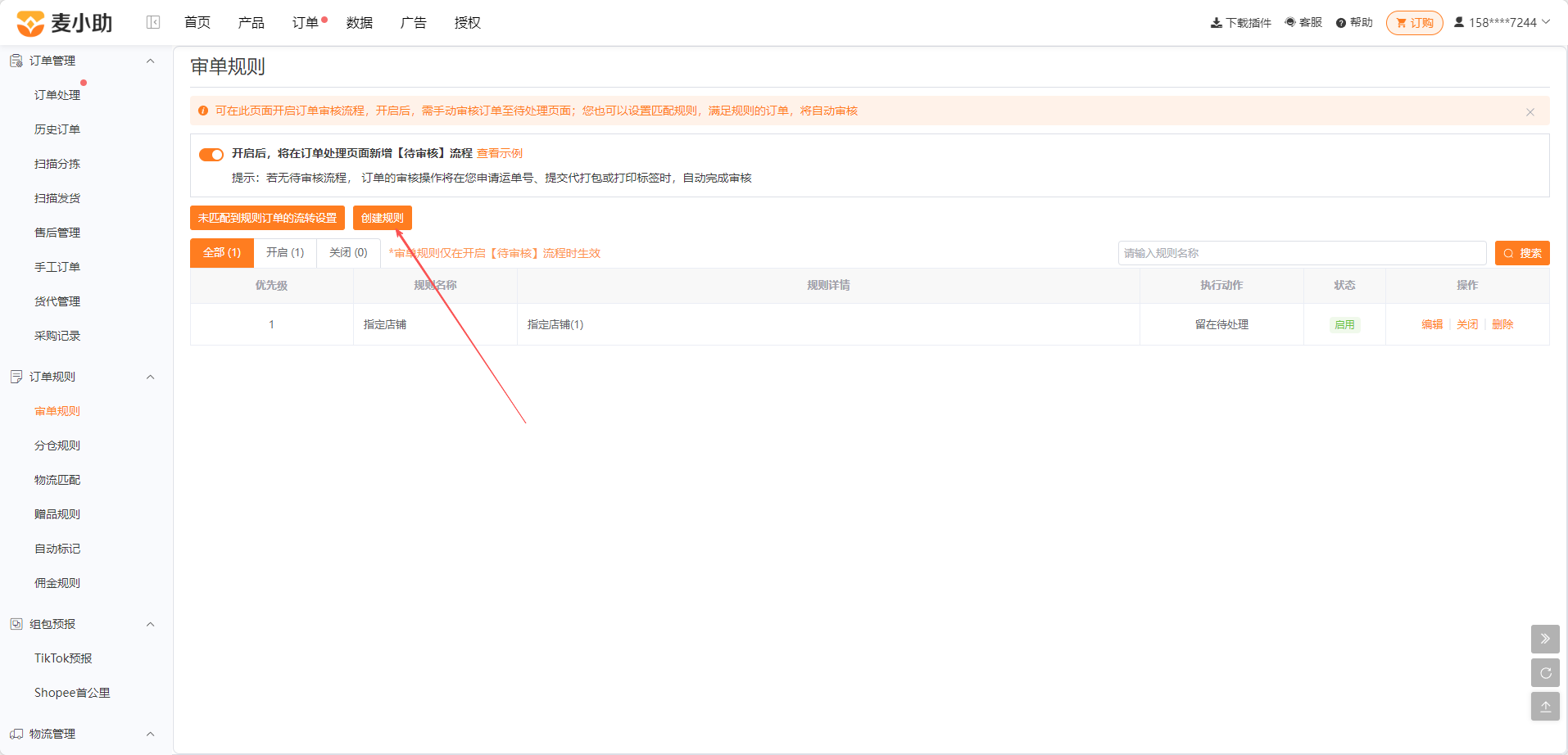This screenshot has width=1568, height=755.
Task: Click the refresh floating icon
Action: tap(1545, 673)
